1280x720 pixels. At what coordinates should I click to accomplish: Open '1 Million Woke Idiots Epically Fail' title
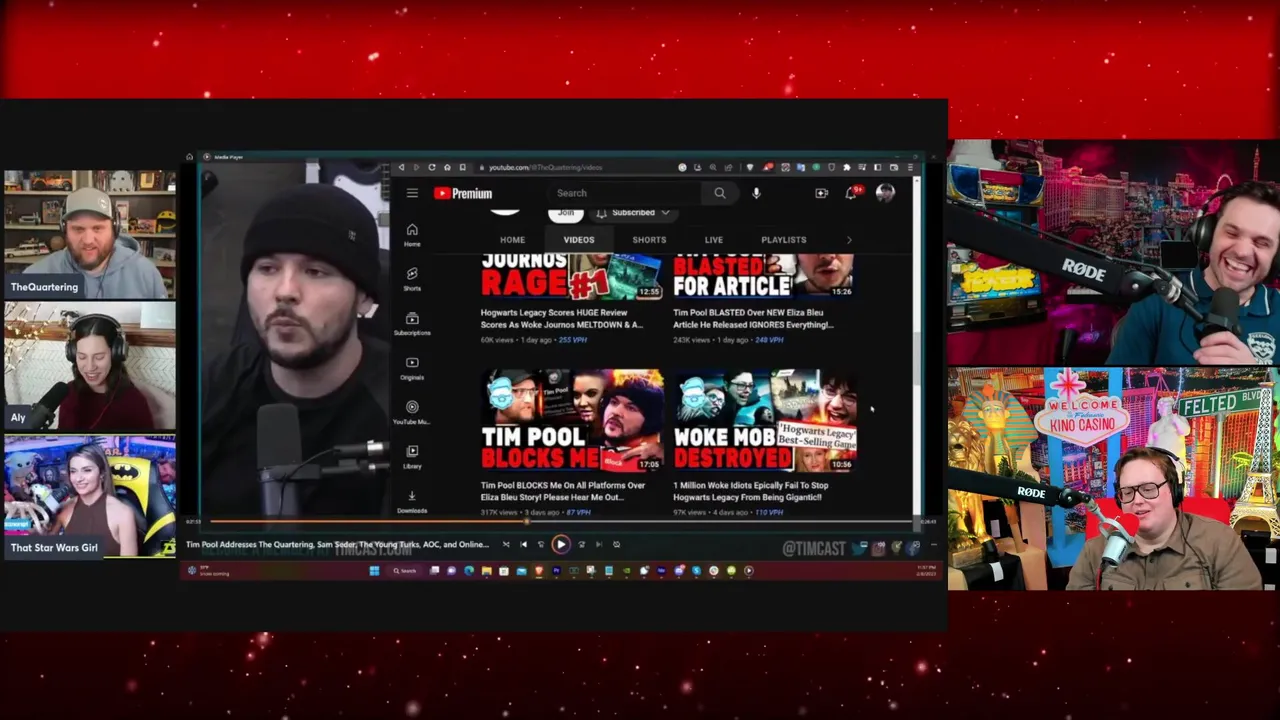[x=750, y=491]
